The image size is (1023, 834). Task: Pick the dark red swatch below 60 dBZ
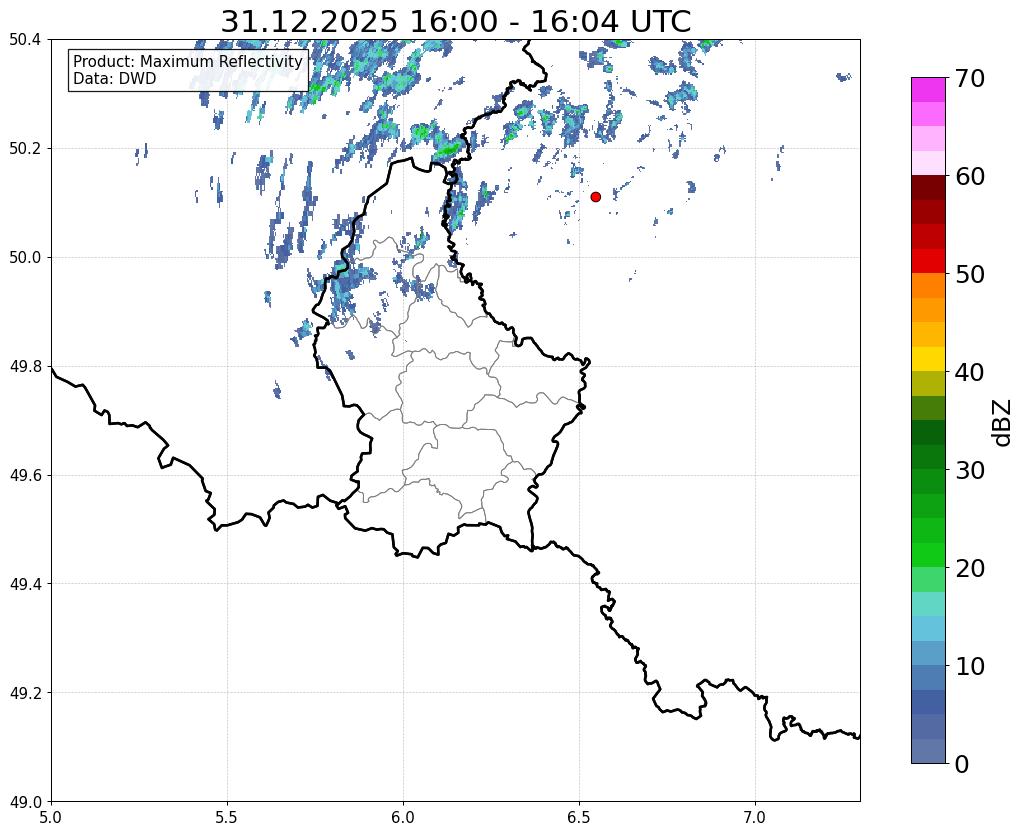pos(928,188)
